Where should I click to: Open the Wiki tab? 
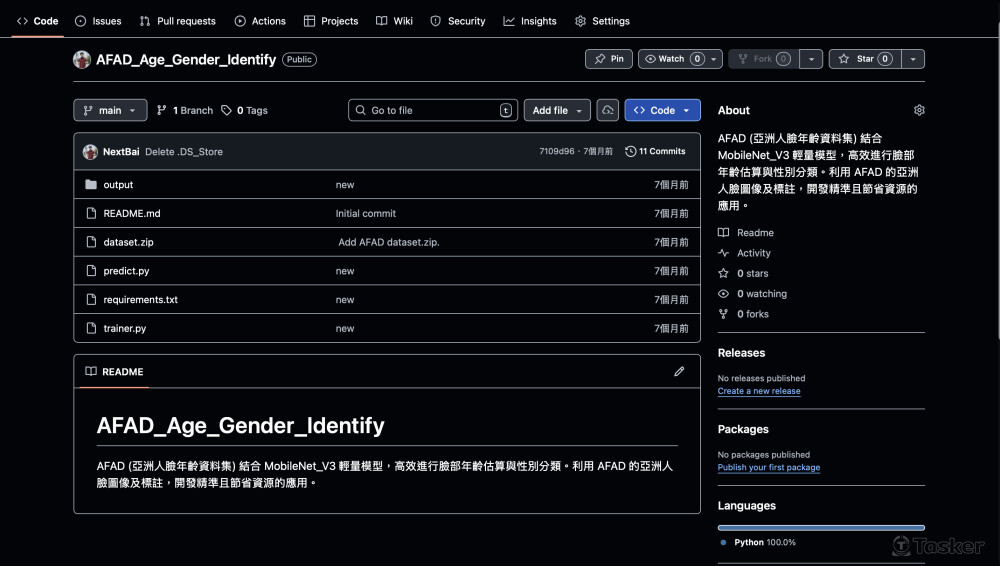394,21
